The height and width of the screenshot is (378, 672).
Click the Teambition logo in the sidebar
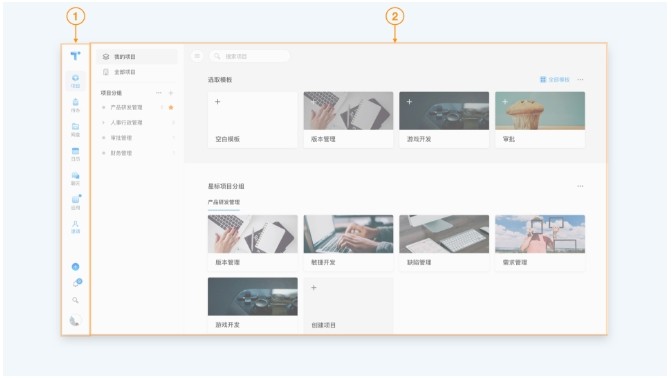[75, 56]
